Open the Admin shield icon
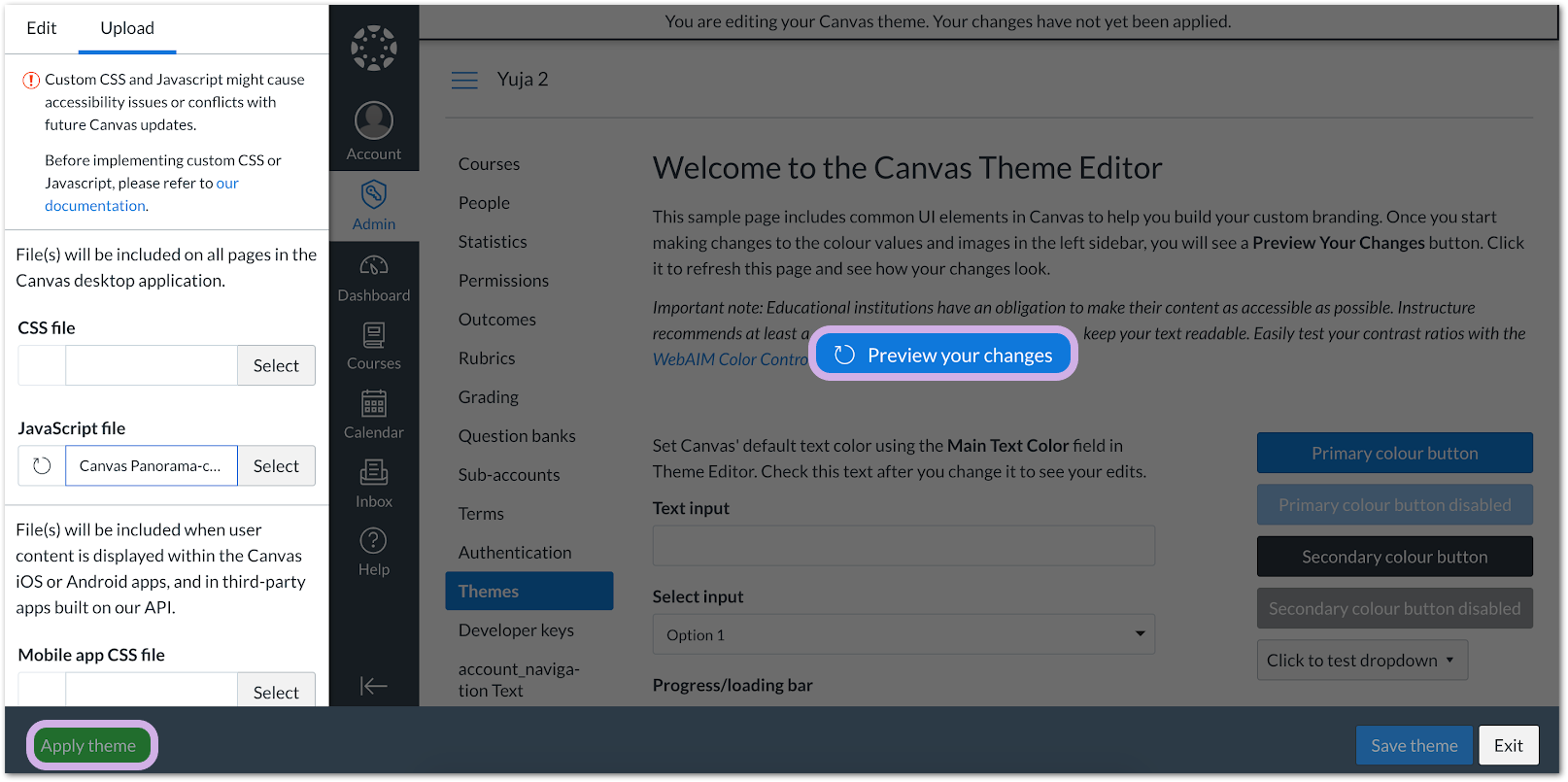This screenshot has height=782, width=1568. tap(374, 195)
